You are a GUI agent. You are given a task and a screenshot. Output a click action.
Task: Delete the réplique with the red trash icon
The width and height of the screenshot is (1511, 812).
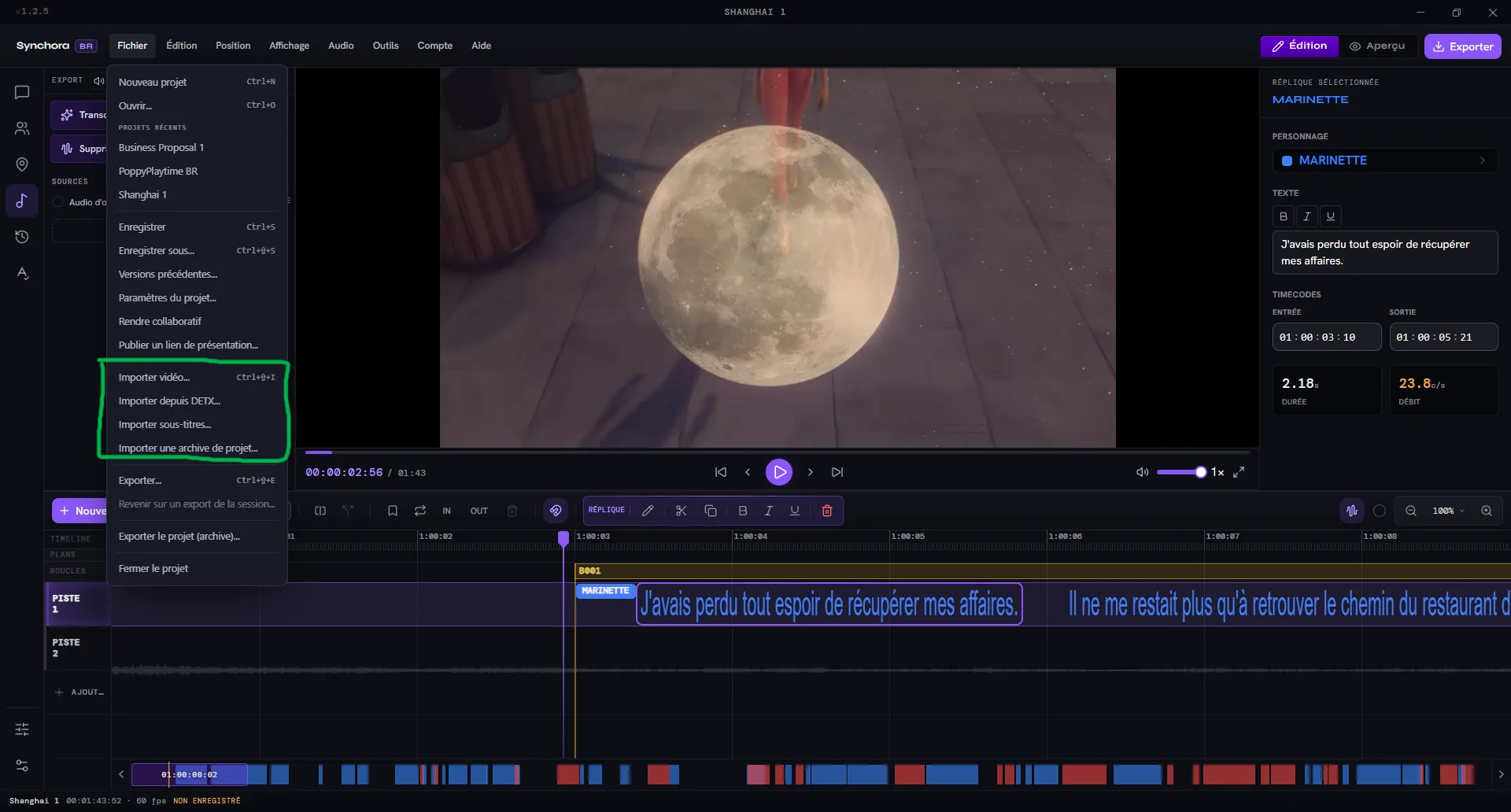[x=827, y=511]
